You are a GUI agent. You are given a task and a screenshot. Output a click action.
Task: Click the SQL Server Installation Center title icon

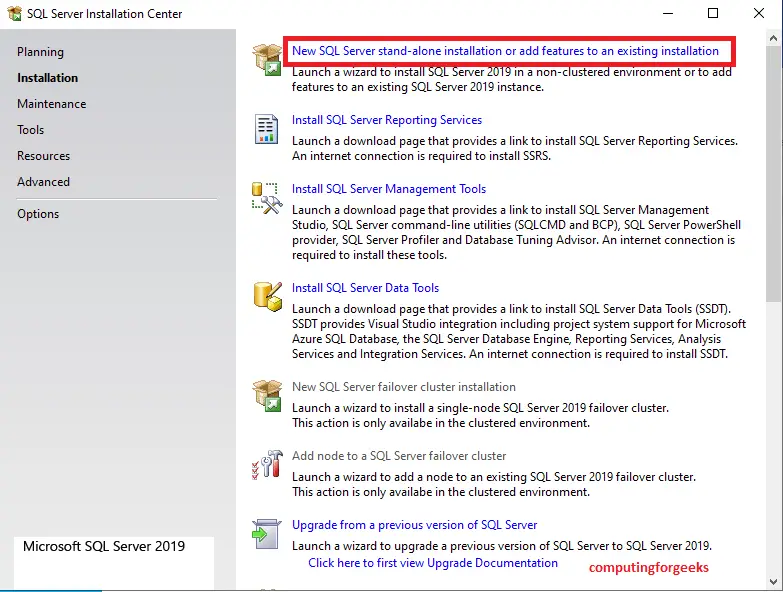pos(14,13)
